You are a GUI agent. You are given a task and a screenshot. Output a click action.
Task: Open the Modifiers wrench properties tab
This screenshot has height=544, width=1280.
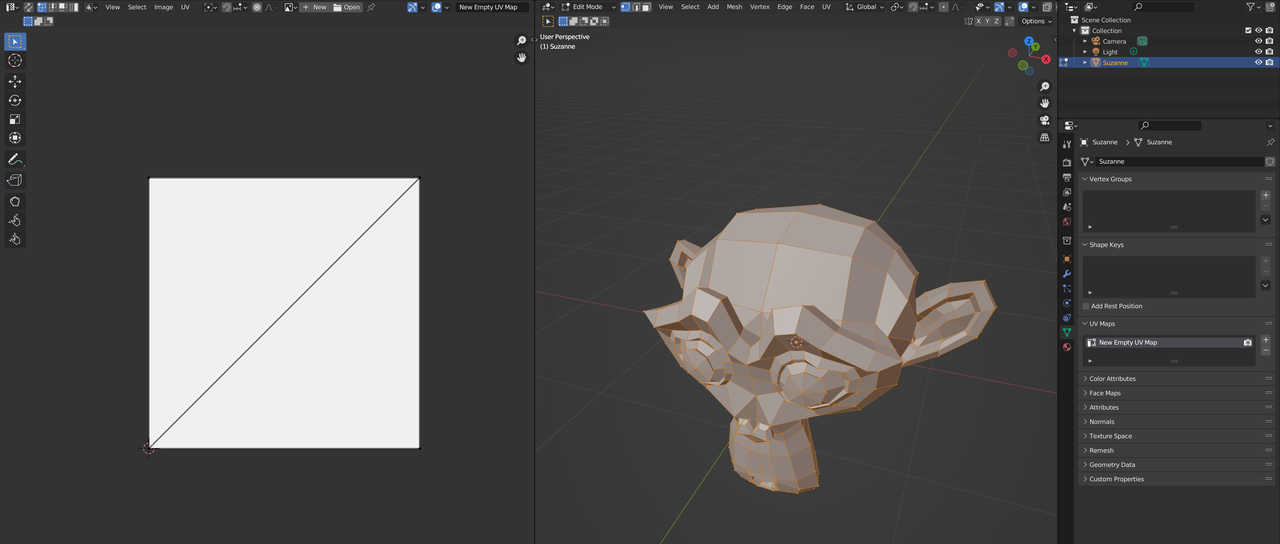point(1067,273)
